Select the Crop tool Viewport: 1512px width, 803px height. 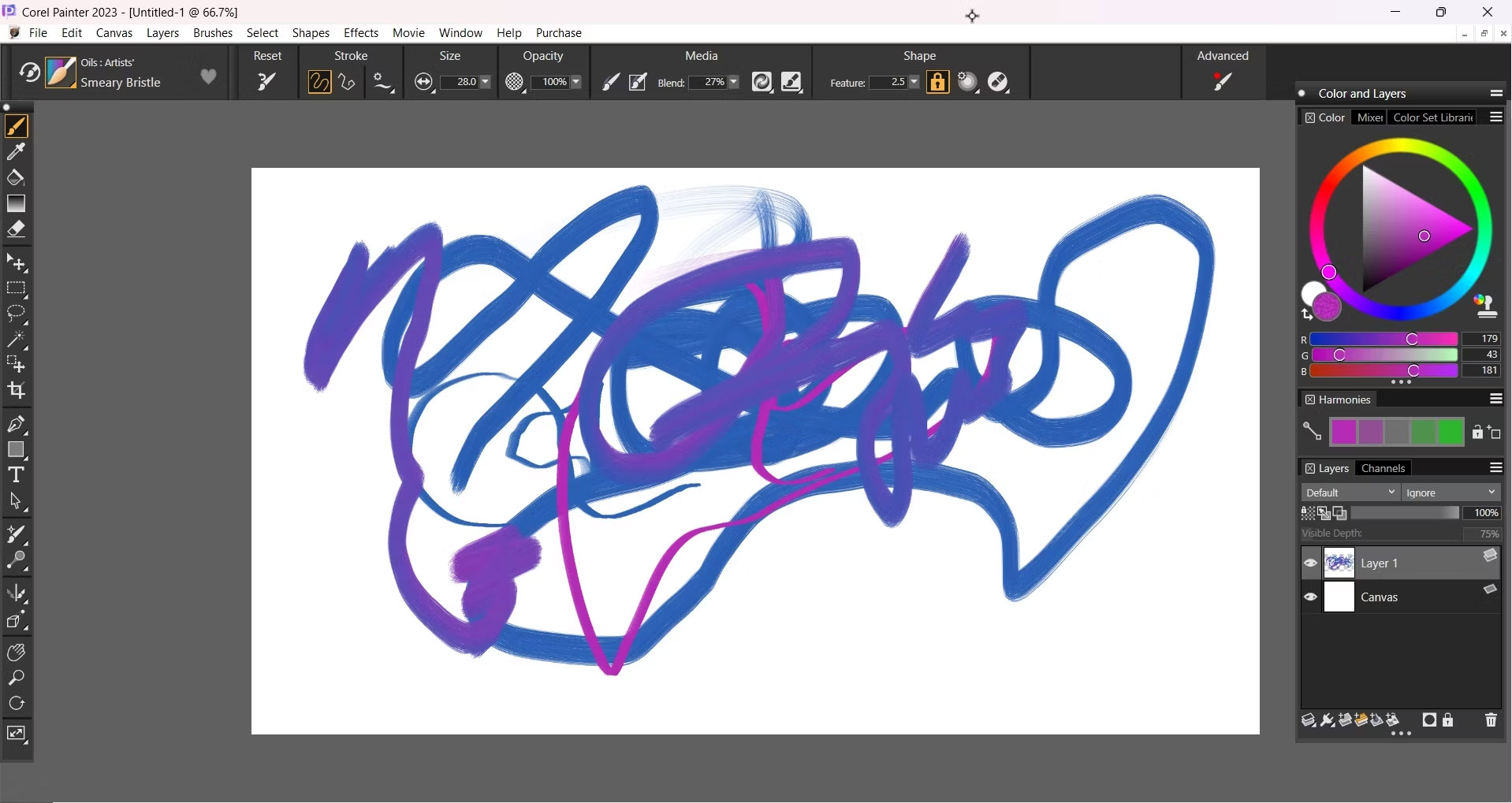15,390
